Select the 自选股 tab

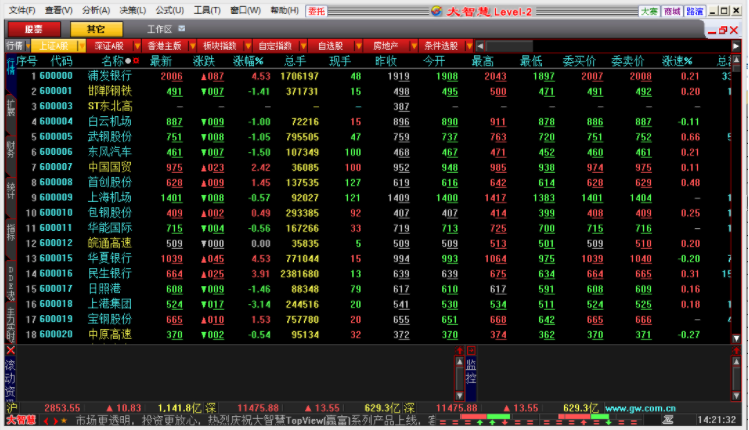click(331, 46)
